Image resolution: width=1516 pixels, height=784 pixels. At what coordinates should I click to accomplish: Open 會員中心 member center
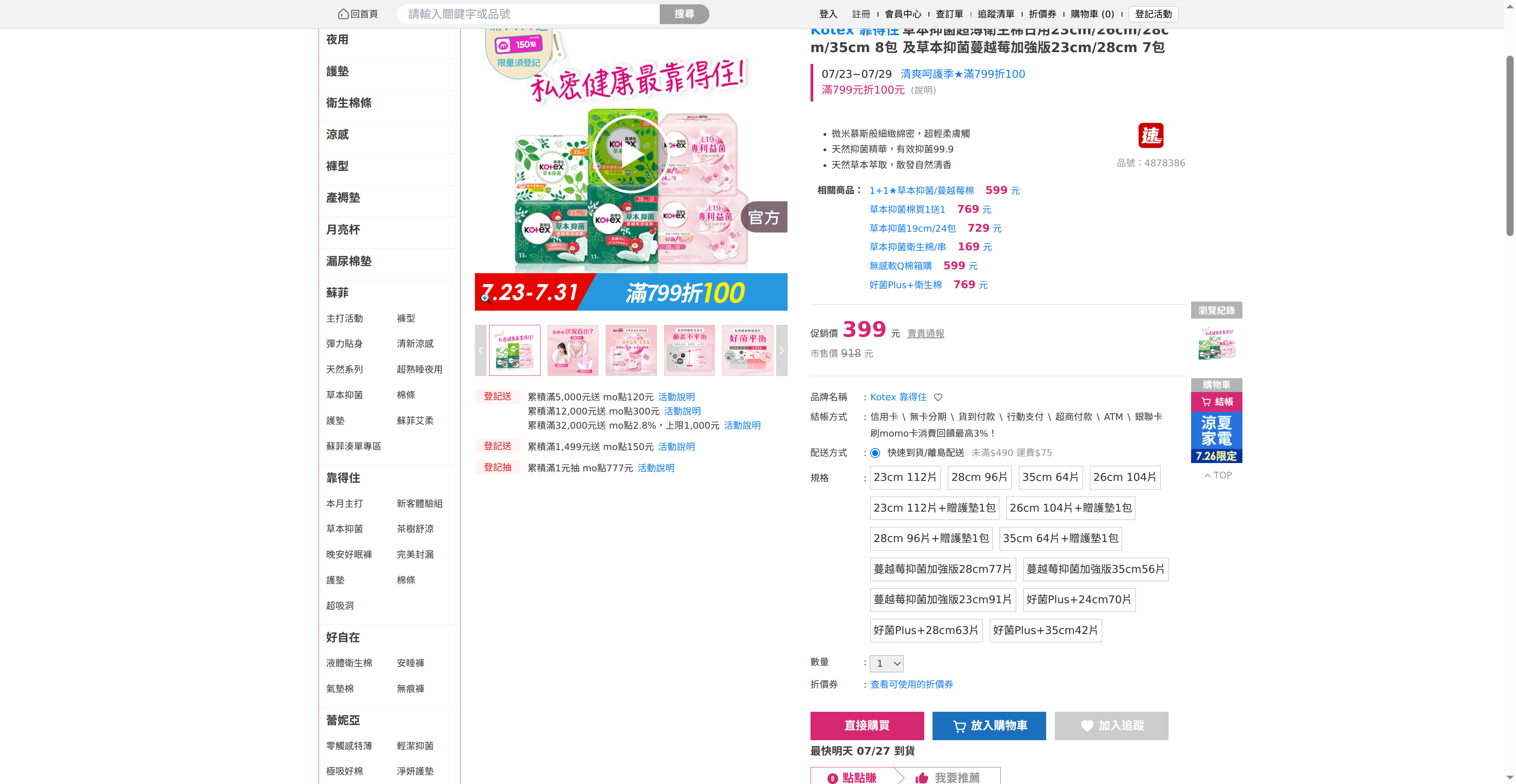[x=903, y=13]
